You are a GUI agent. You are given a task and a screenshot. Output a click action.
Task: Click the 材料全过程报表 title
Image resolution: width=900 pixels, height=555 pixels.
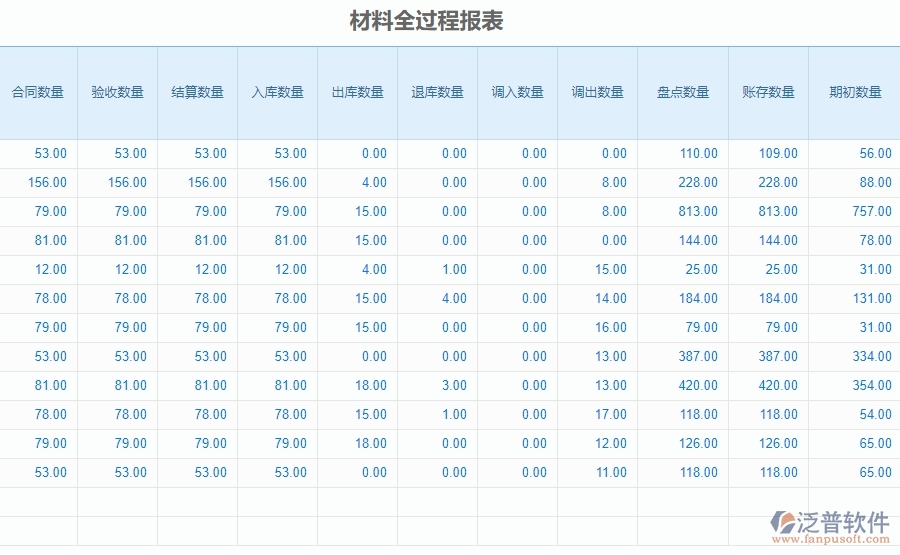(426, 21)
